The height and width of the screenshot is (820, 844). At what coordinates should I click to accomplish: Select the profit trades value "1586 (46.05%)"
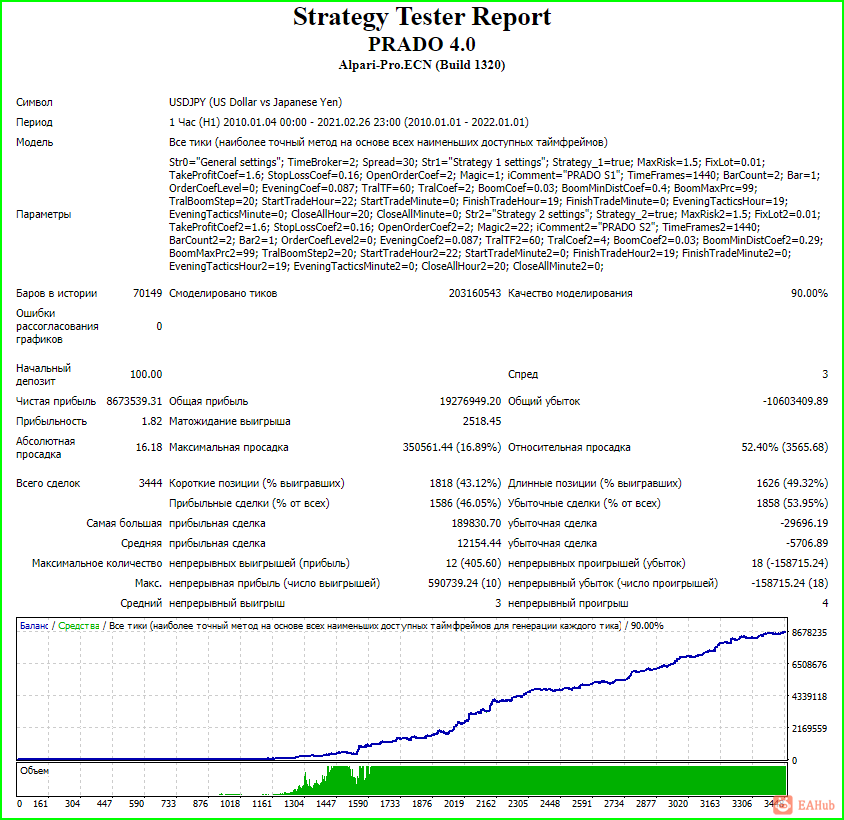(x=465, y=503)
